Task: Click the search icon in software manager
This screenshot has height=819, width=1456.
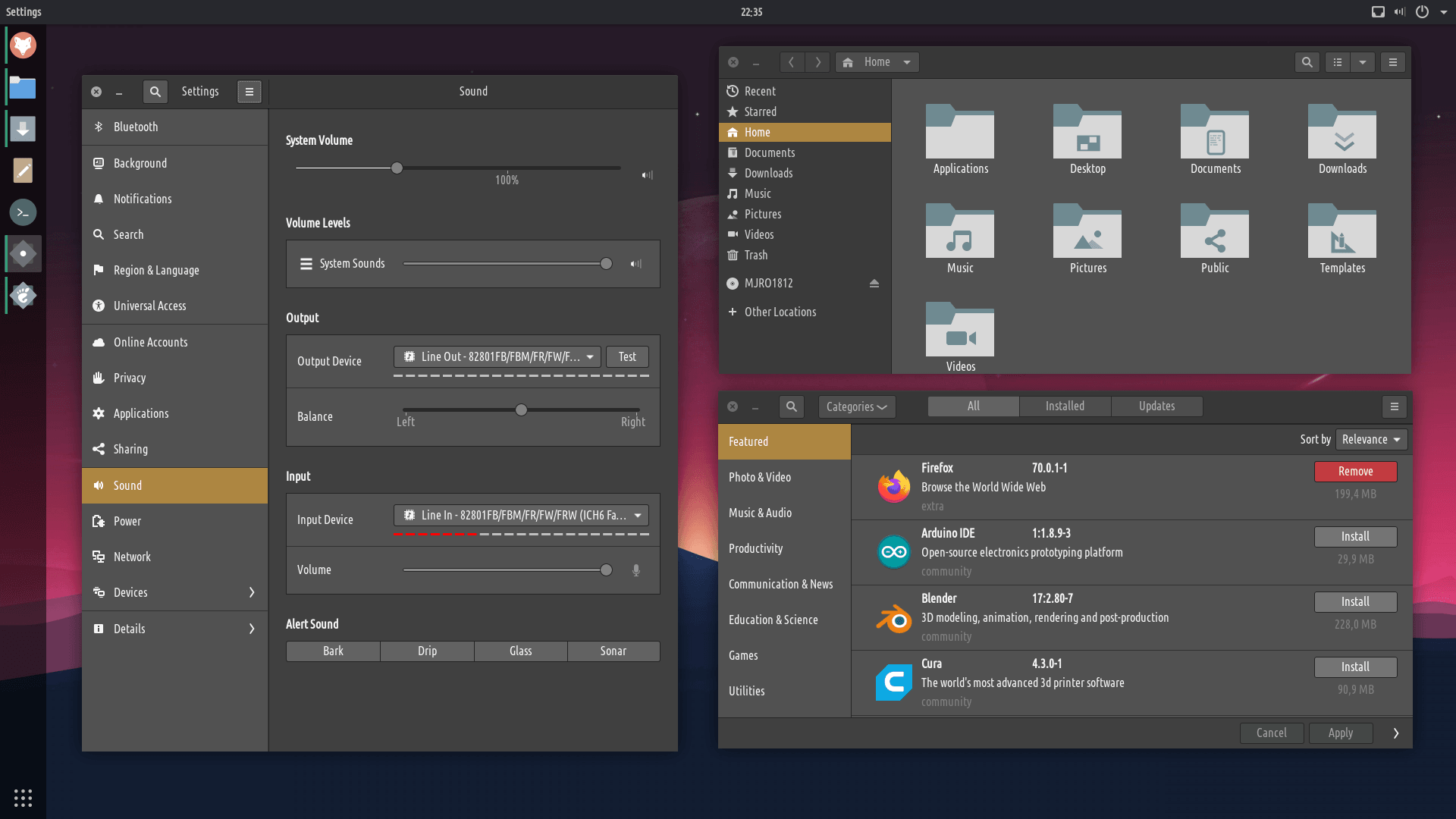Action: point(791,406)
